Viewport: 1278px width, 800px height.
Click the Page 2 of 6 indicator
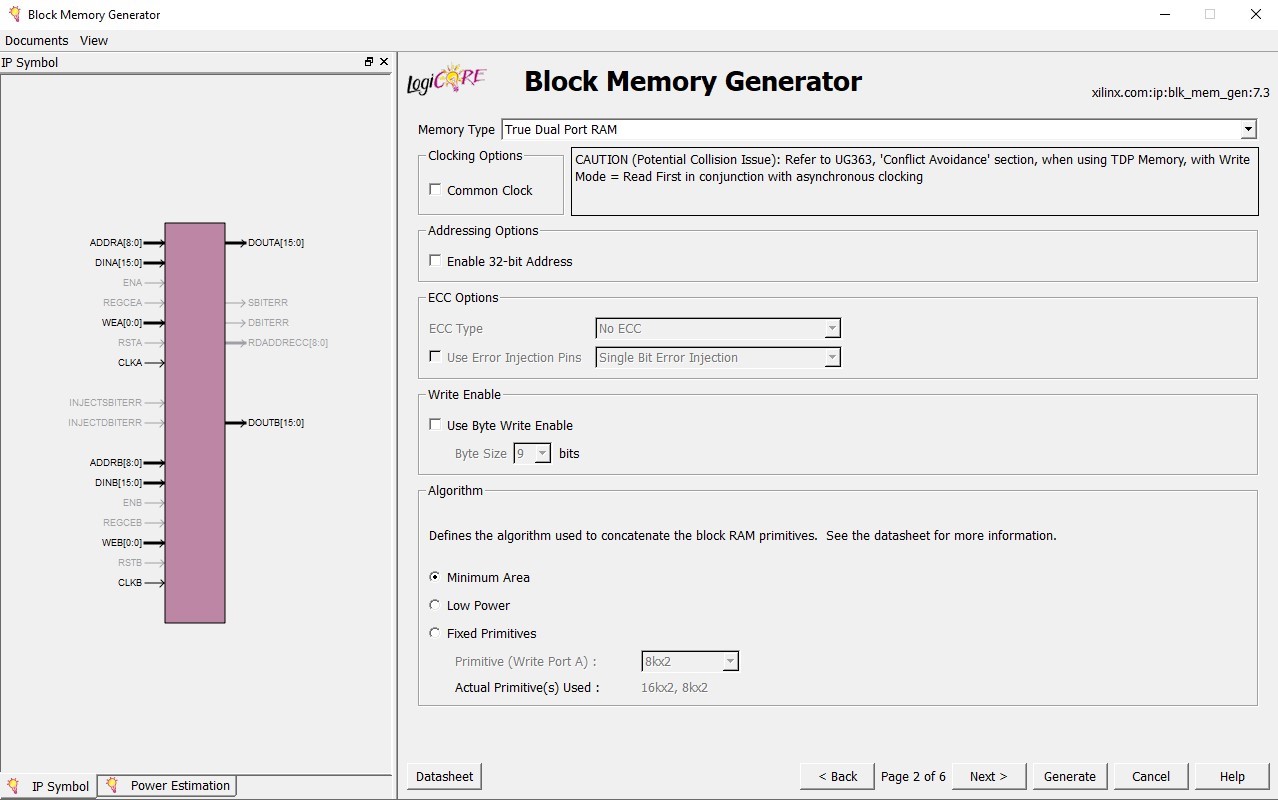913,776
